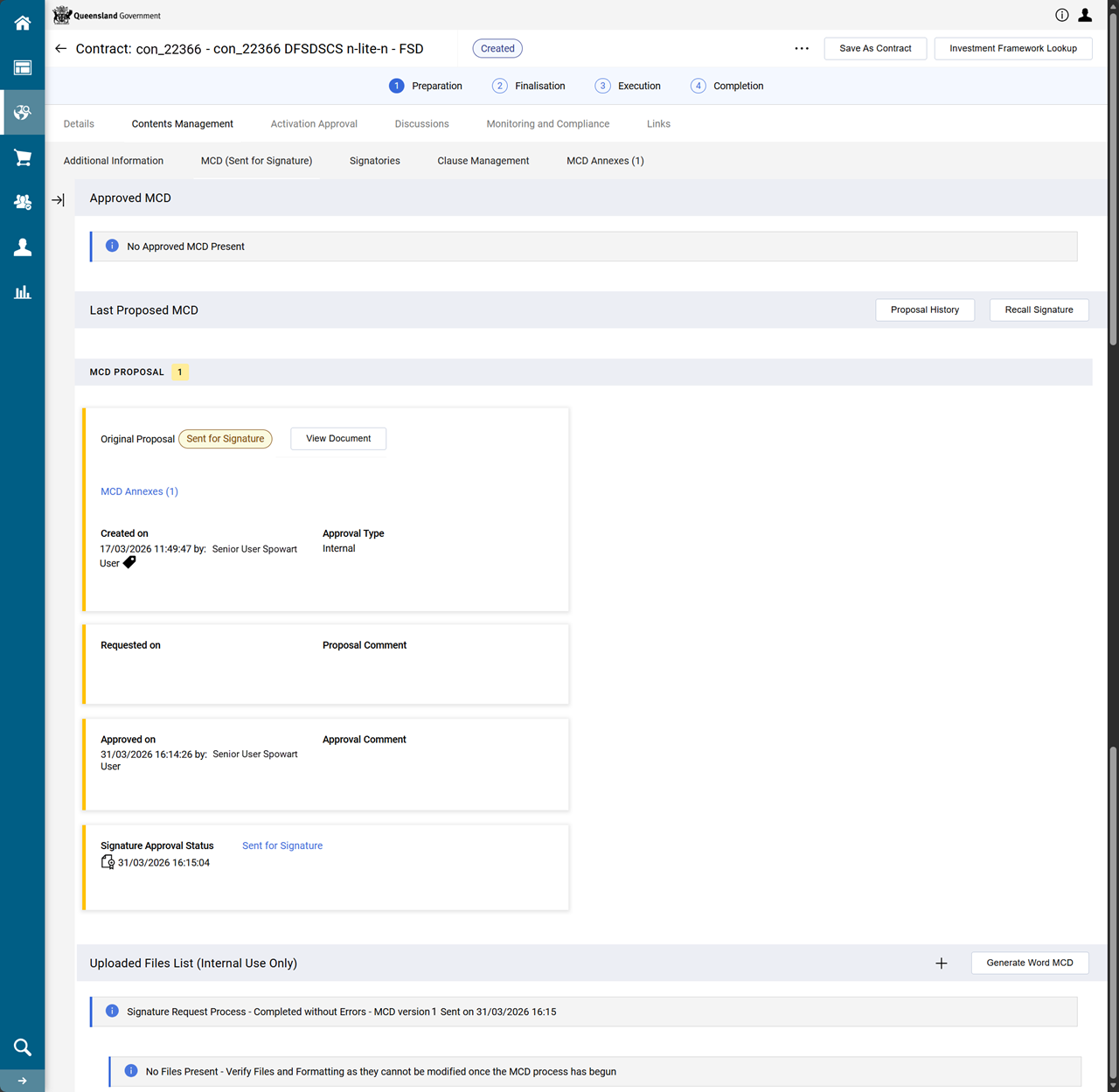Expand the sidebar with bottom arrow
The width and height of the screenshot is (1119, 1092).
[23, 1081]
